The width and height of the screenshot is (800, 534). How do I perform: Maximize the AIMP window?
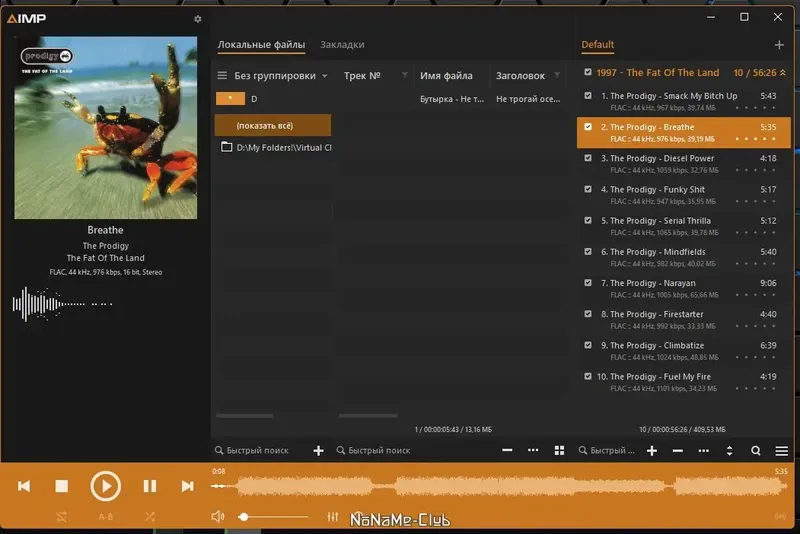click(x=744, y=17)
